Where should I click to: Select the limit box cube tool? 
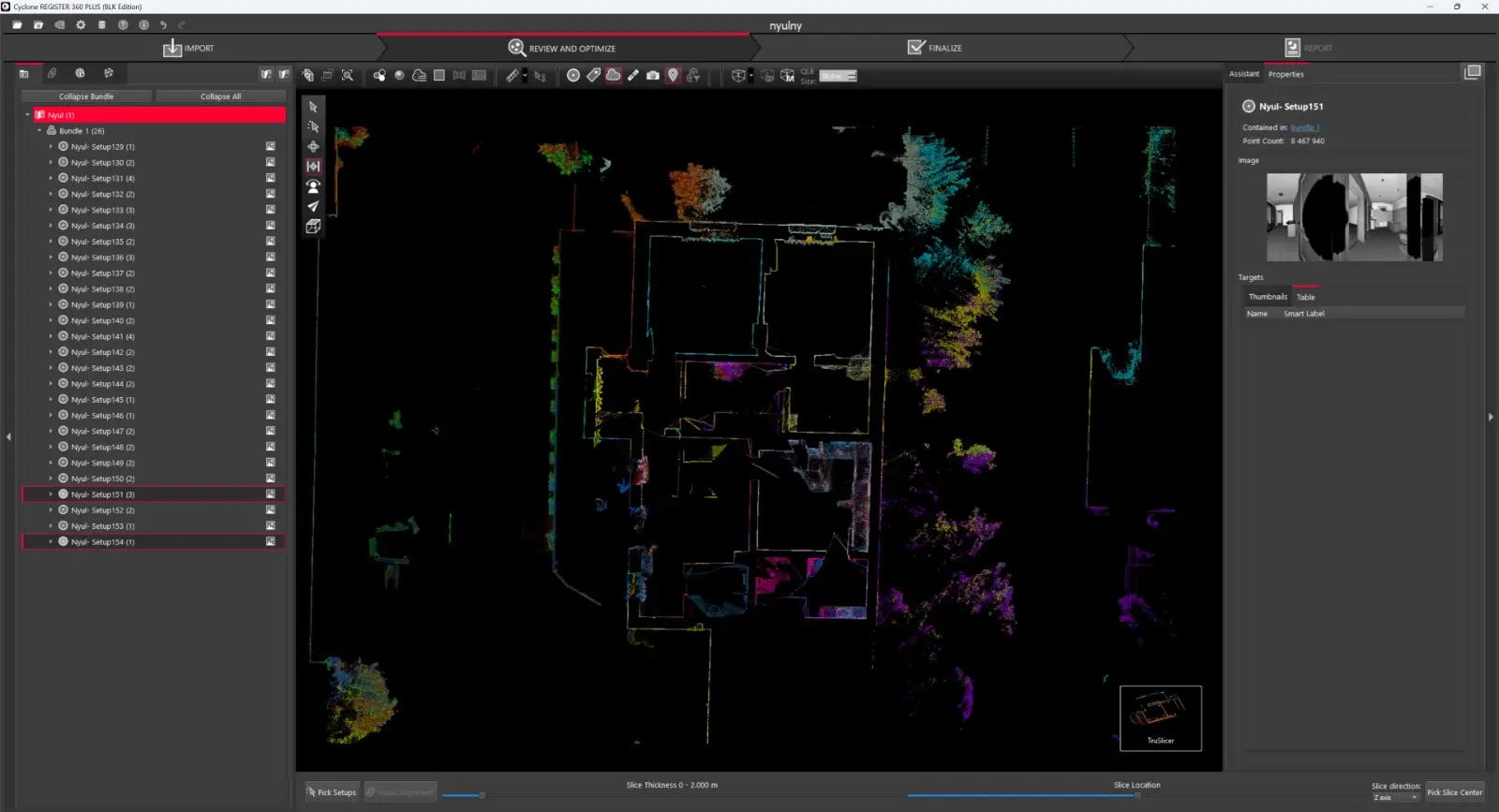pos(313,227)
